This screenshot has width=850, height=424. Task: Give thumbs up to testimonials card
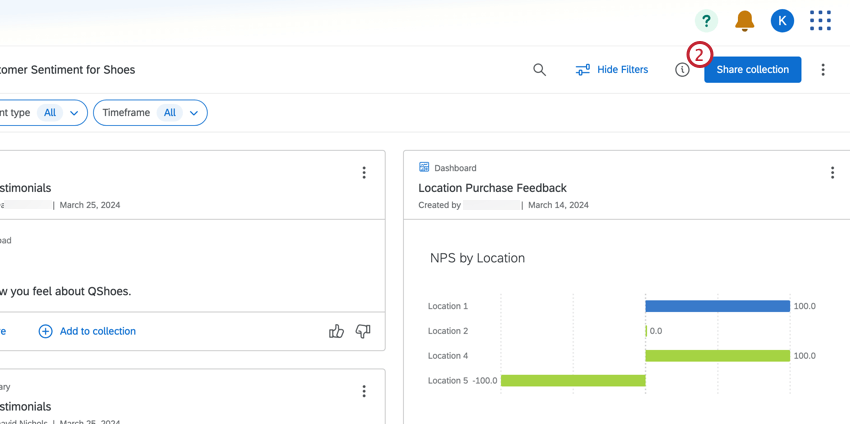(336, 331)
